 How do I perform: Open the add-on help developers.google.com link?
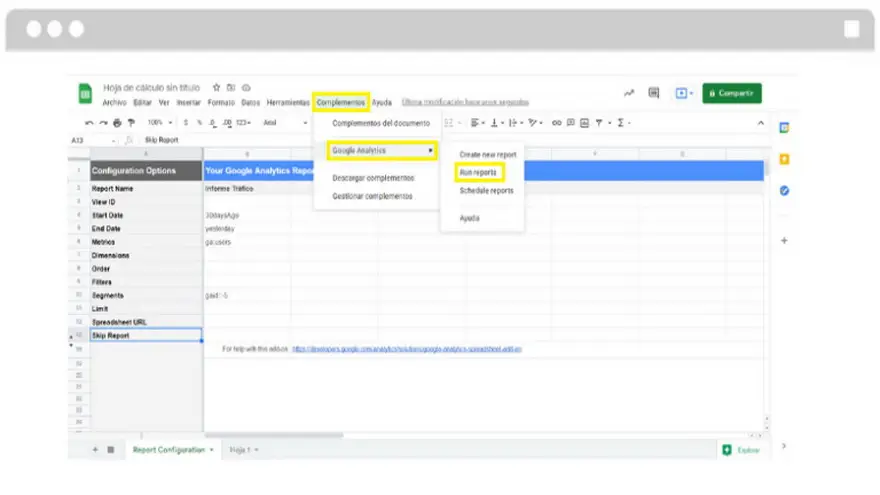pyautogui.click(x=407, y=349)
